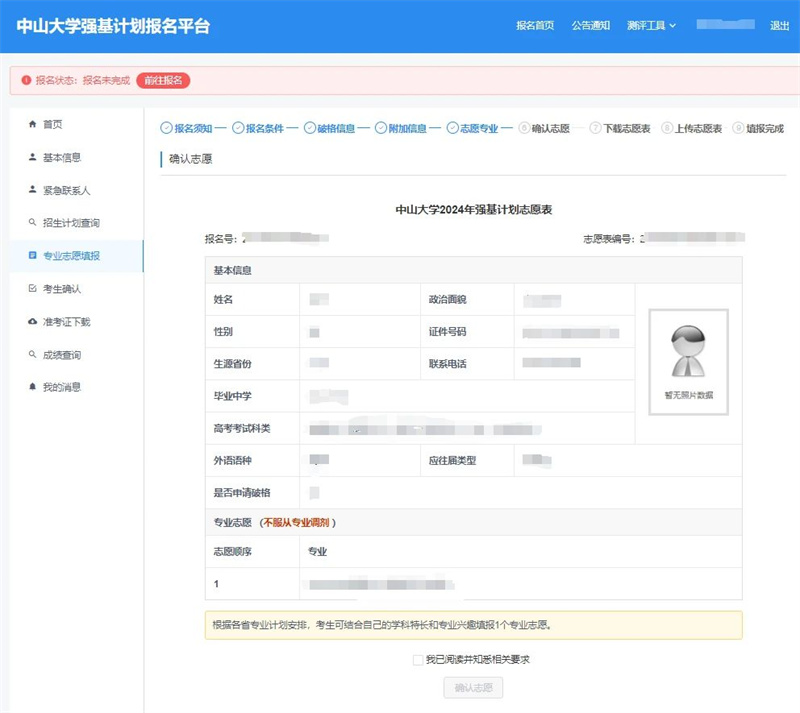Click the red warning icon in status banner
The image size is (800, 713).
[26, 80]
